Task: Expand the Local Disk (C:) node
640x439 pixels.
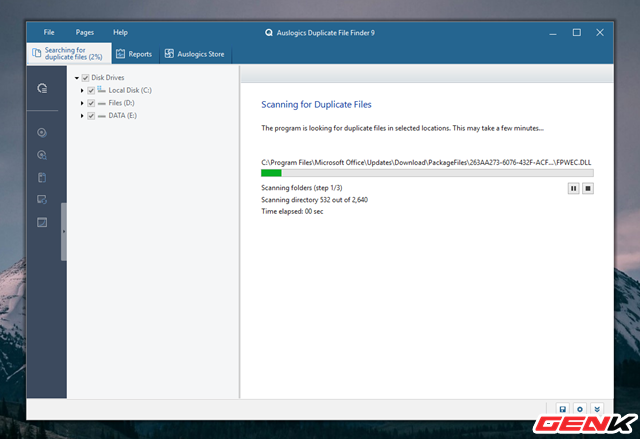Action: (x=82, y=90)
